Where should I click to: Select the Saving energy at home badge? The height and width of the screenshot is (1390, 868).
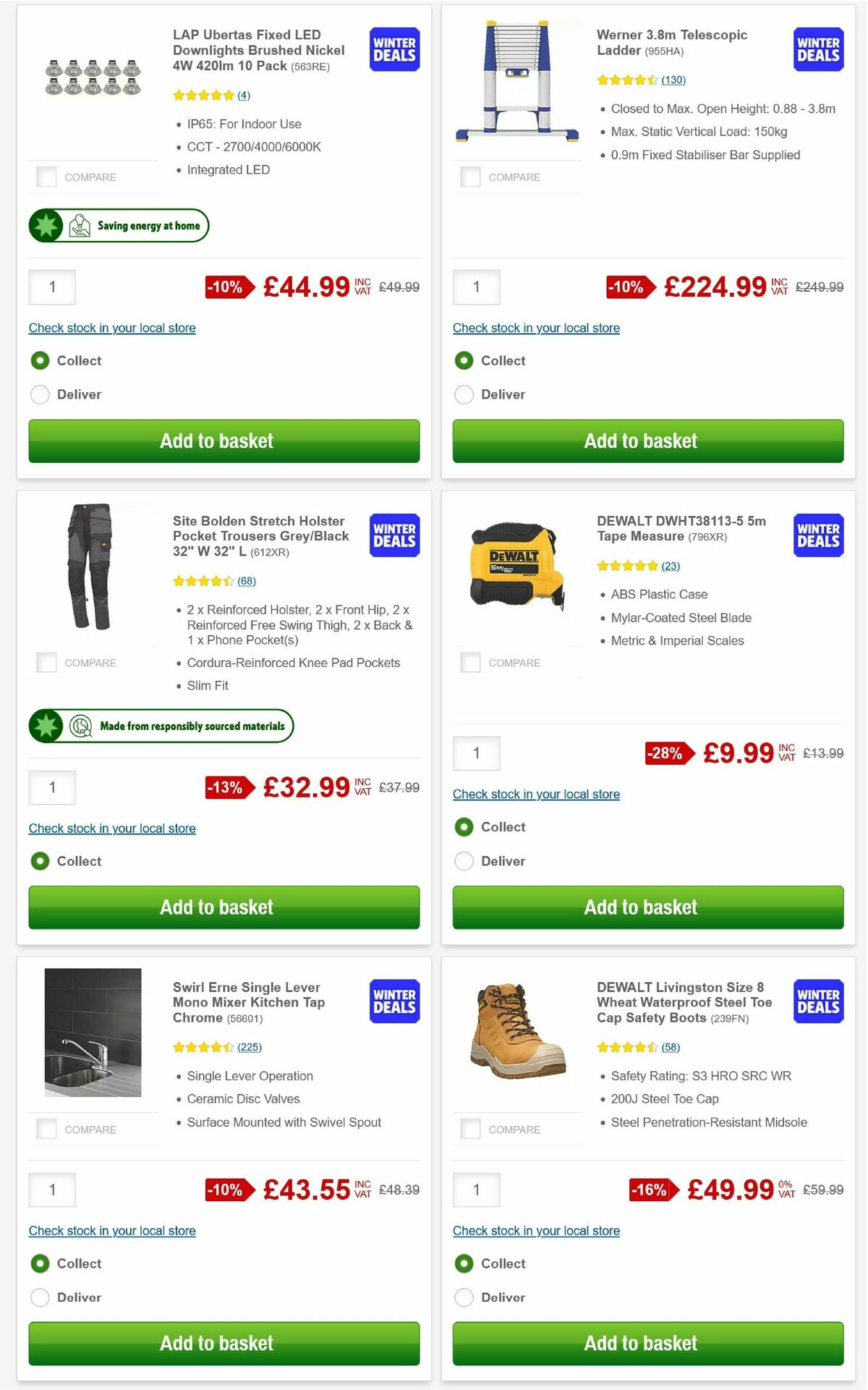(x=118, y=225)
